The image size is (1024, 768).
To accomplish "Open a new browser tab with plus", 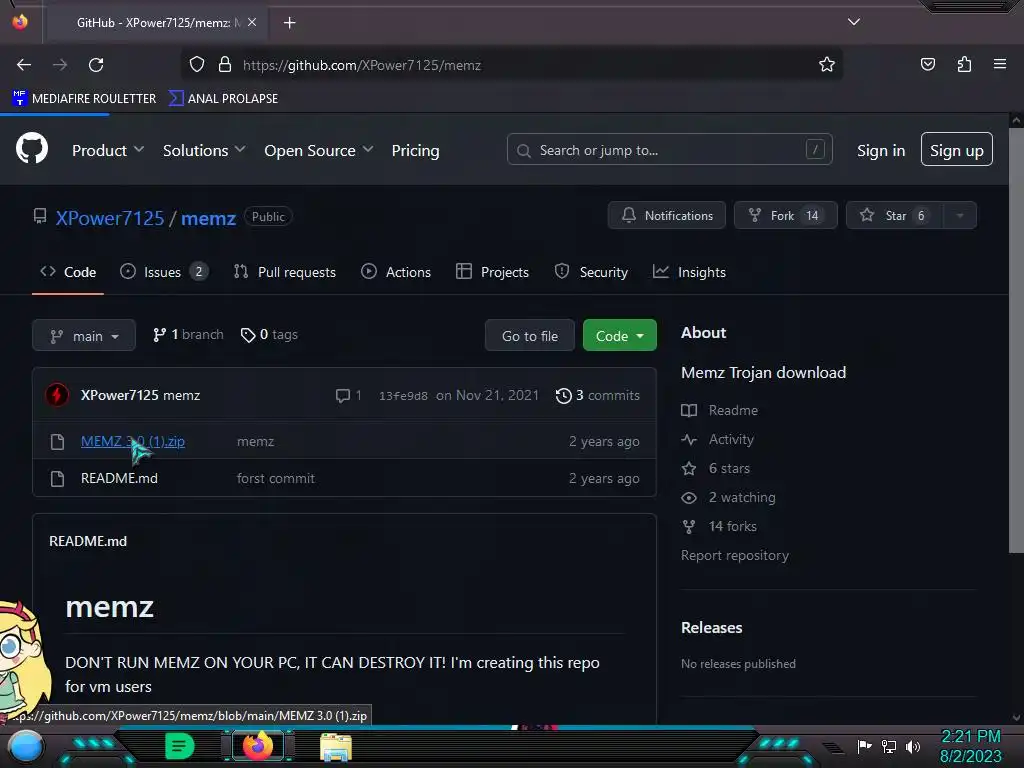I will tap(289, 23).
